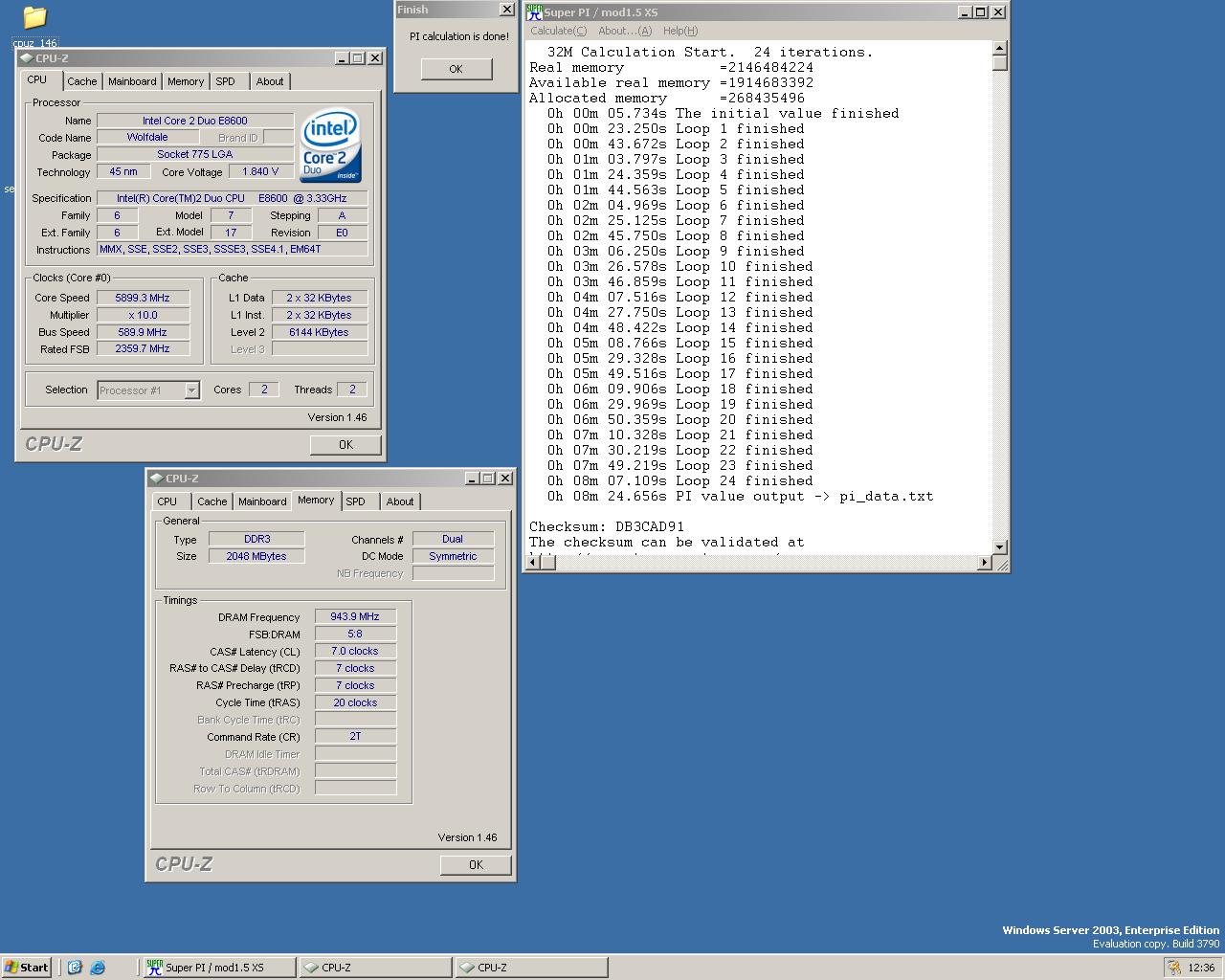
Task: Click memory Type value DDR3
Action: click(x=256, y=540)
